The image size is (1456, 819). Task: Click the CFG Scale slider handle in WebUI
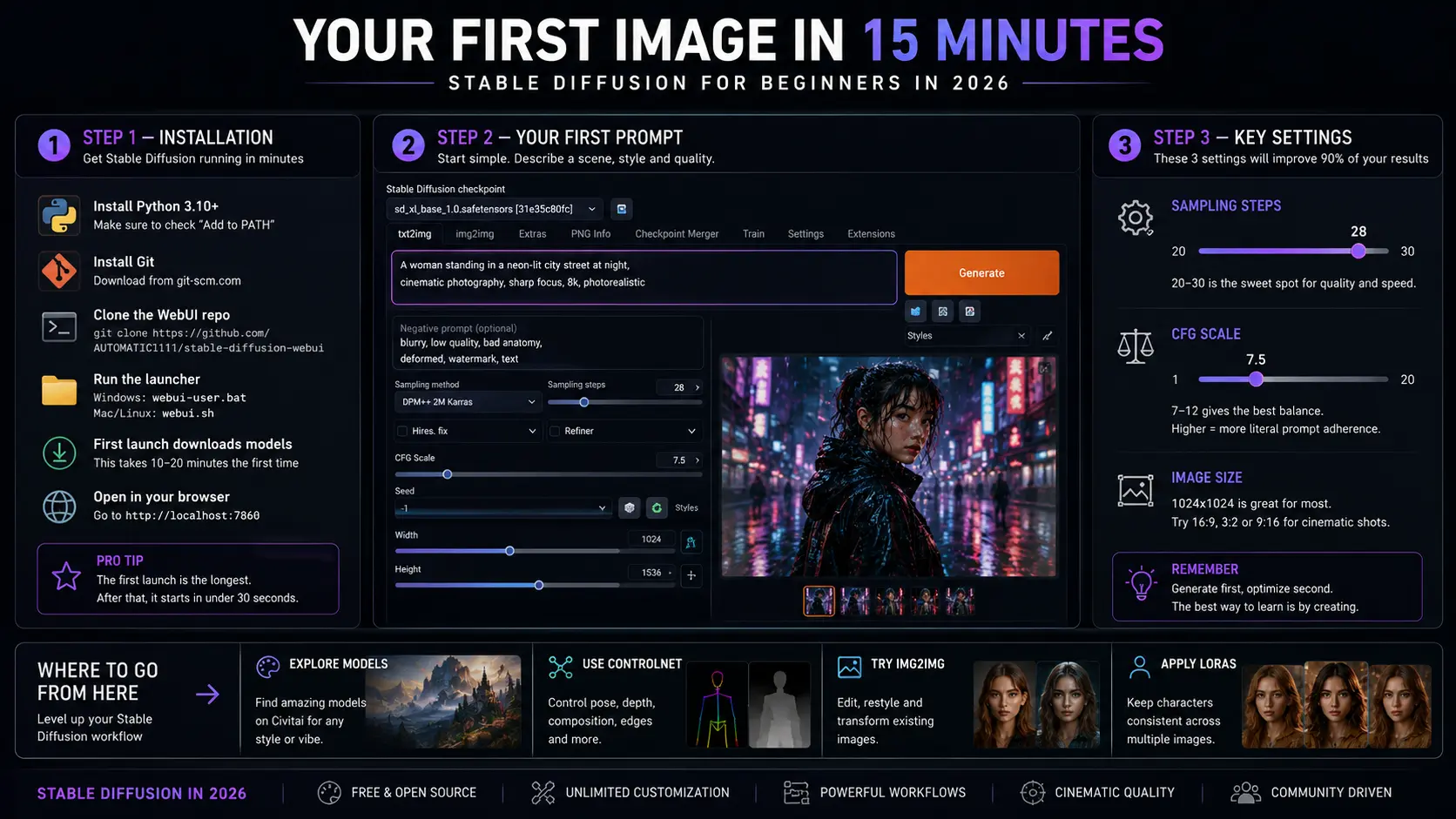point(448,474)
